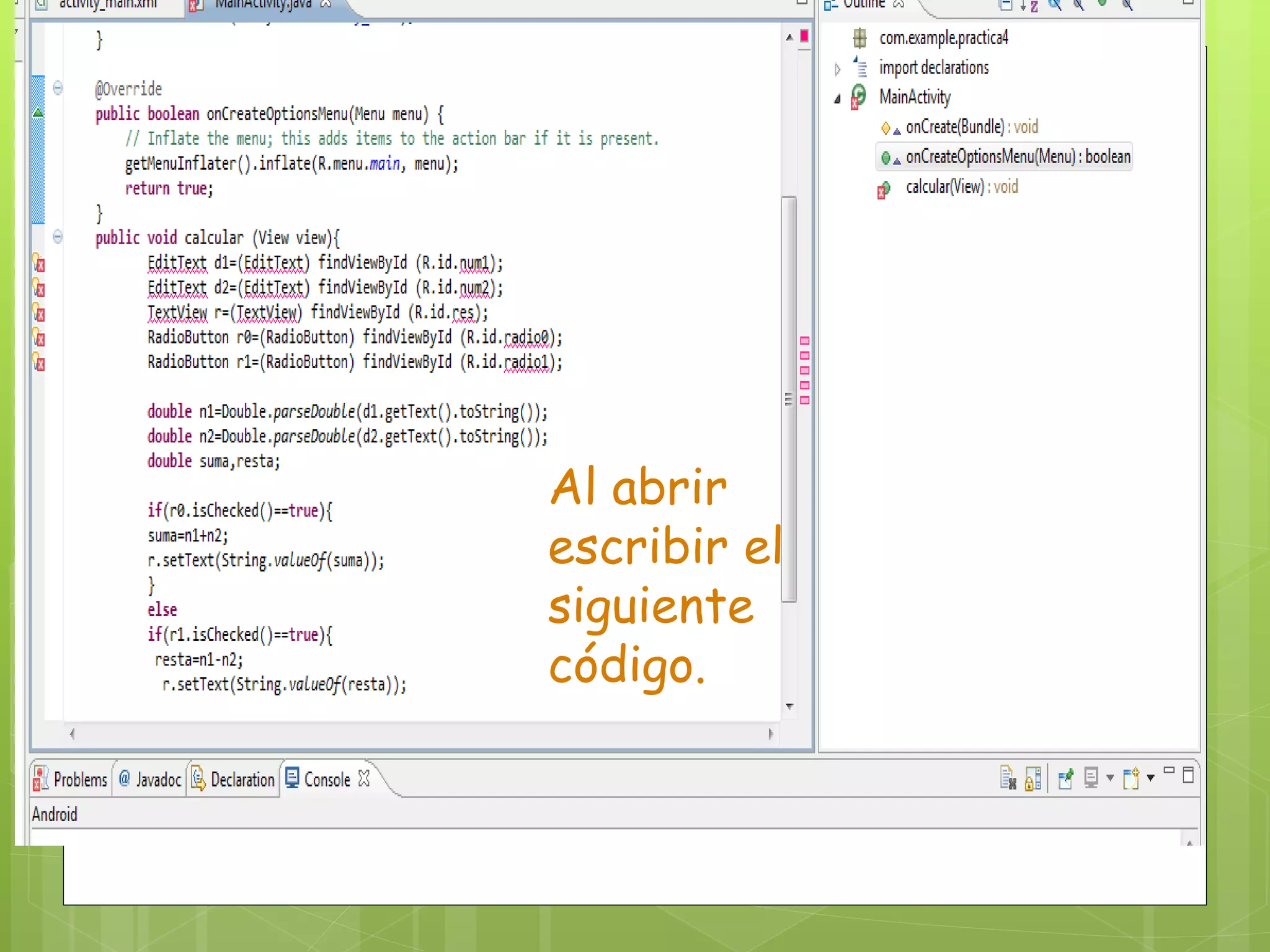
Task: Click the editor vertical scrollbar thumb
Action: (789, 399)
